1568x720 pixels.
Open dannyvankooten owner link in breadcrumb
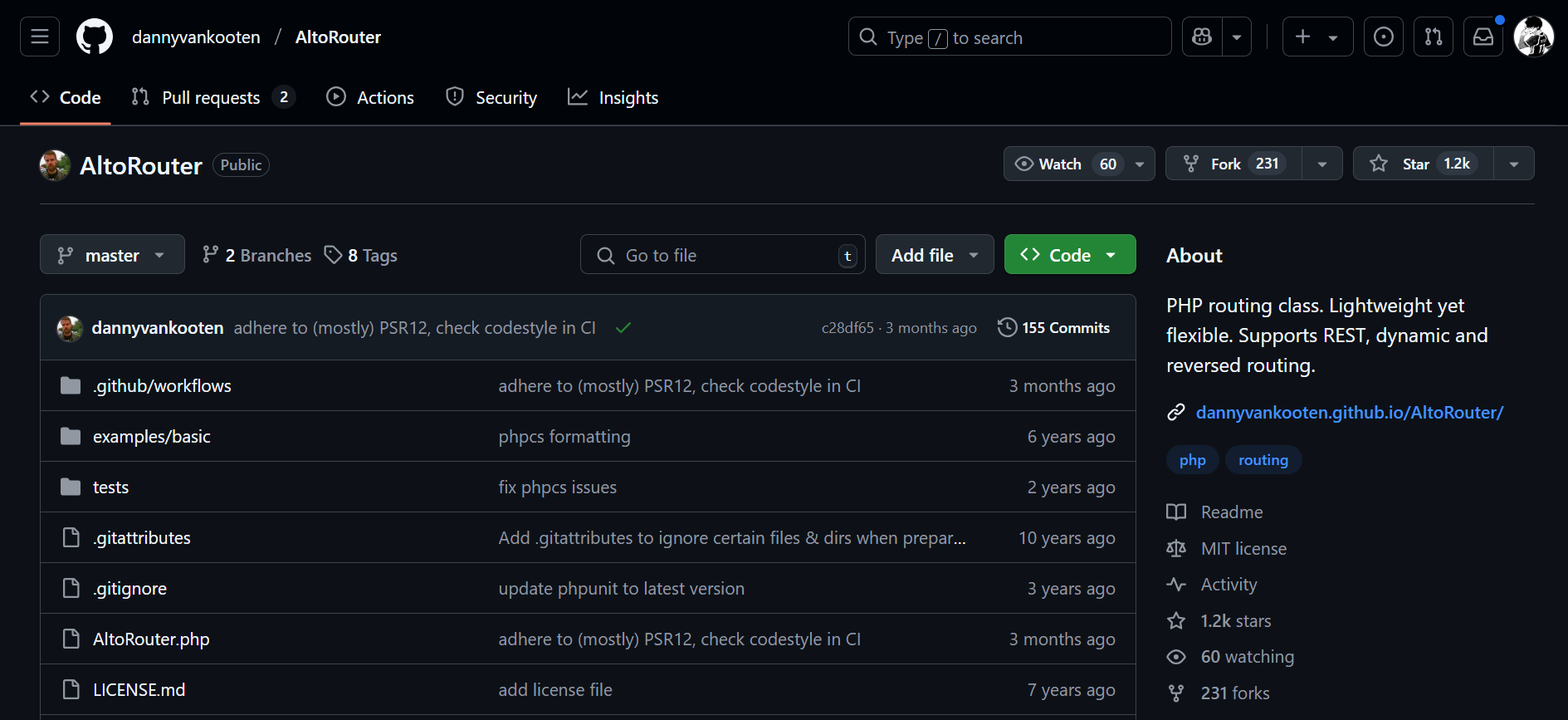[196, 37]
